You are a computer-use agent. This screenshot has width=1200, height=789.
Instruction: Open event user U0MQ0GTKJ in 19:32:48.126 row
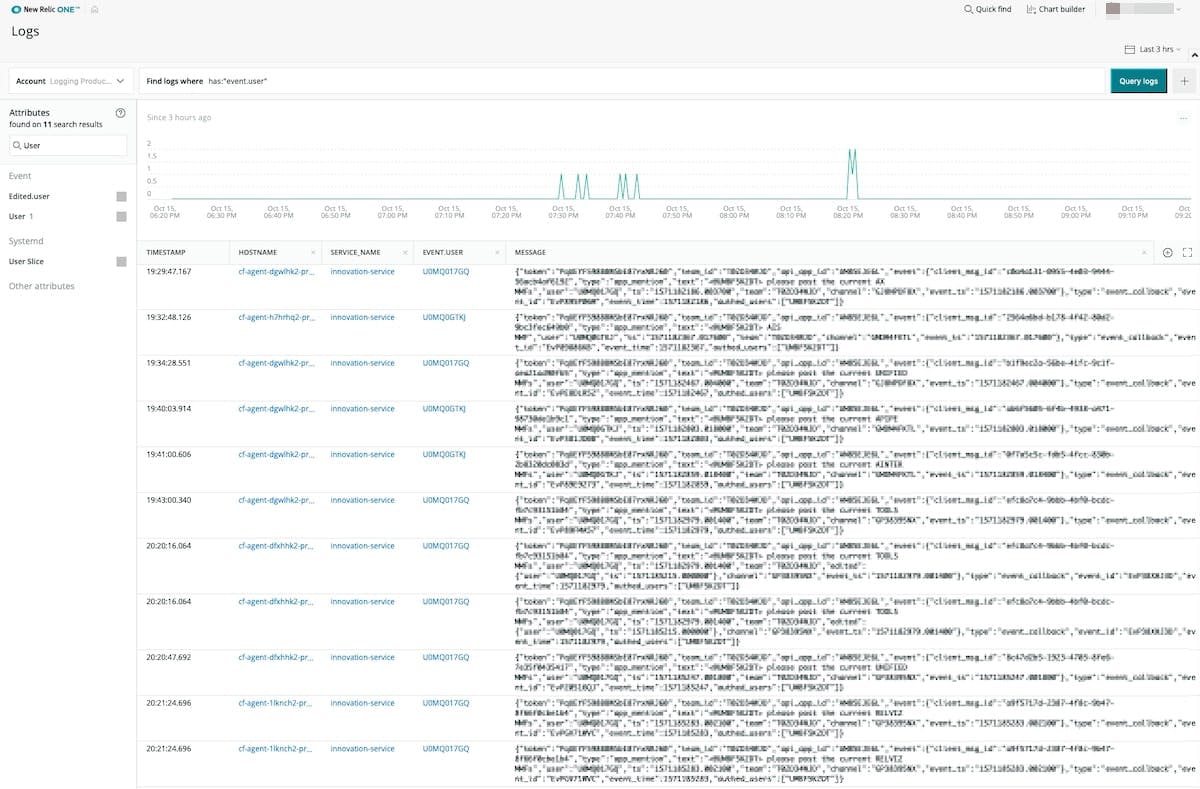[x=444, y=317]
